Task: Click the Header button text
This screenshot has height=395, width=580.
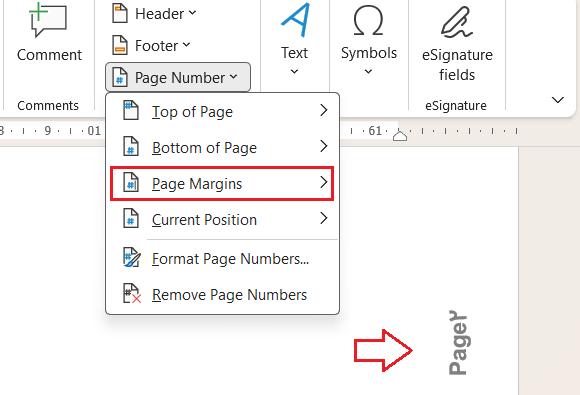Action: (x=159, y=14)
